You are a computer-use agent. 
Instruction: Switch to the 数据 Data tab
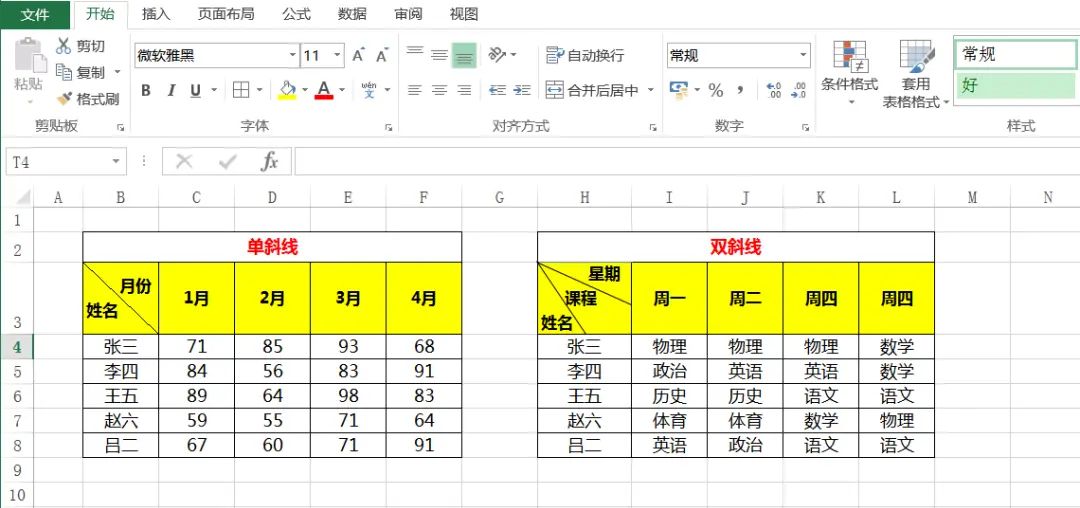coord(352,14)
